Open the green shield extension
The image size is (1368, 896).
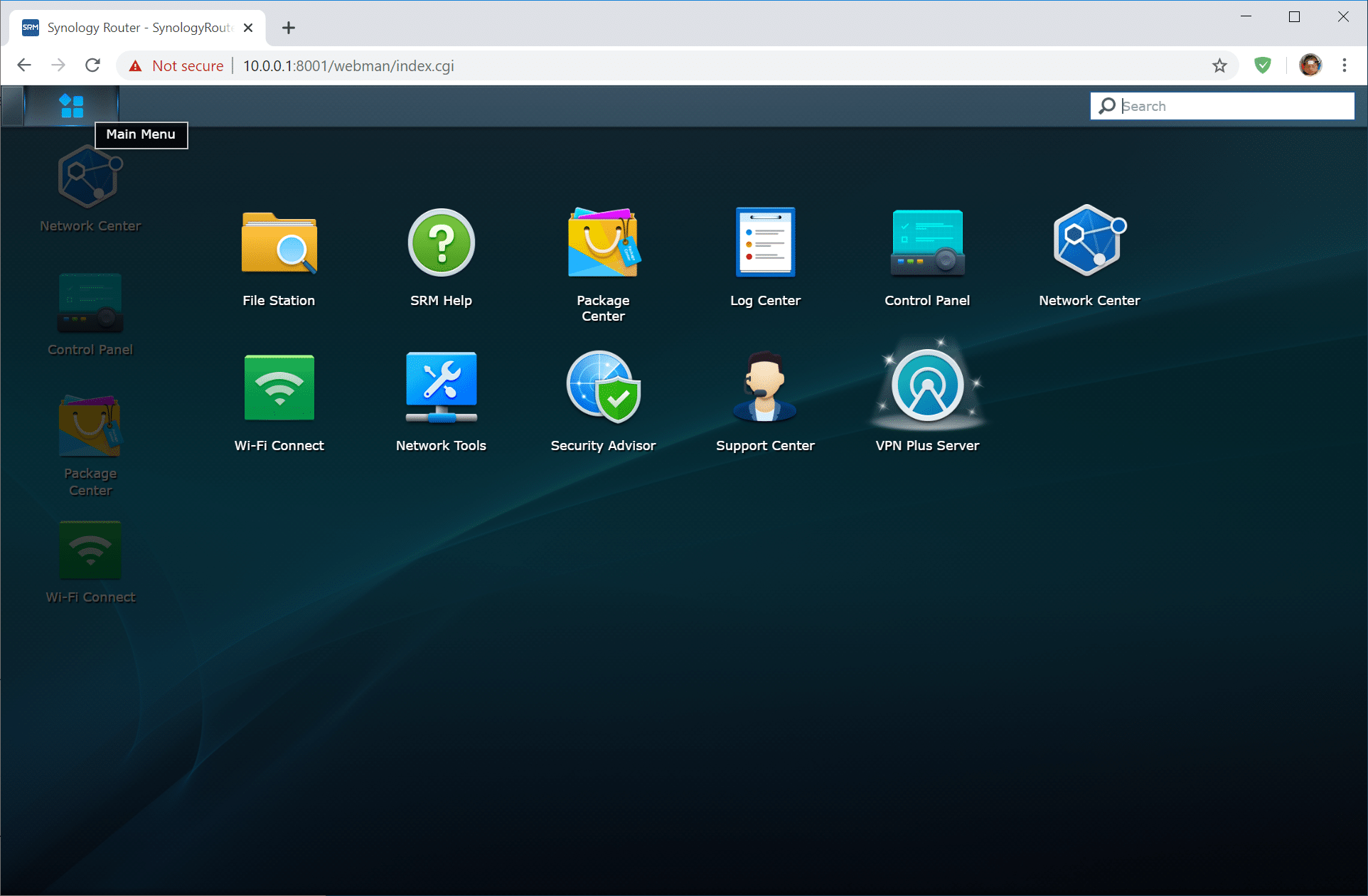[x=1263, y=65]
